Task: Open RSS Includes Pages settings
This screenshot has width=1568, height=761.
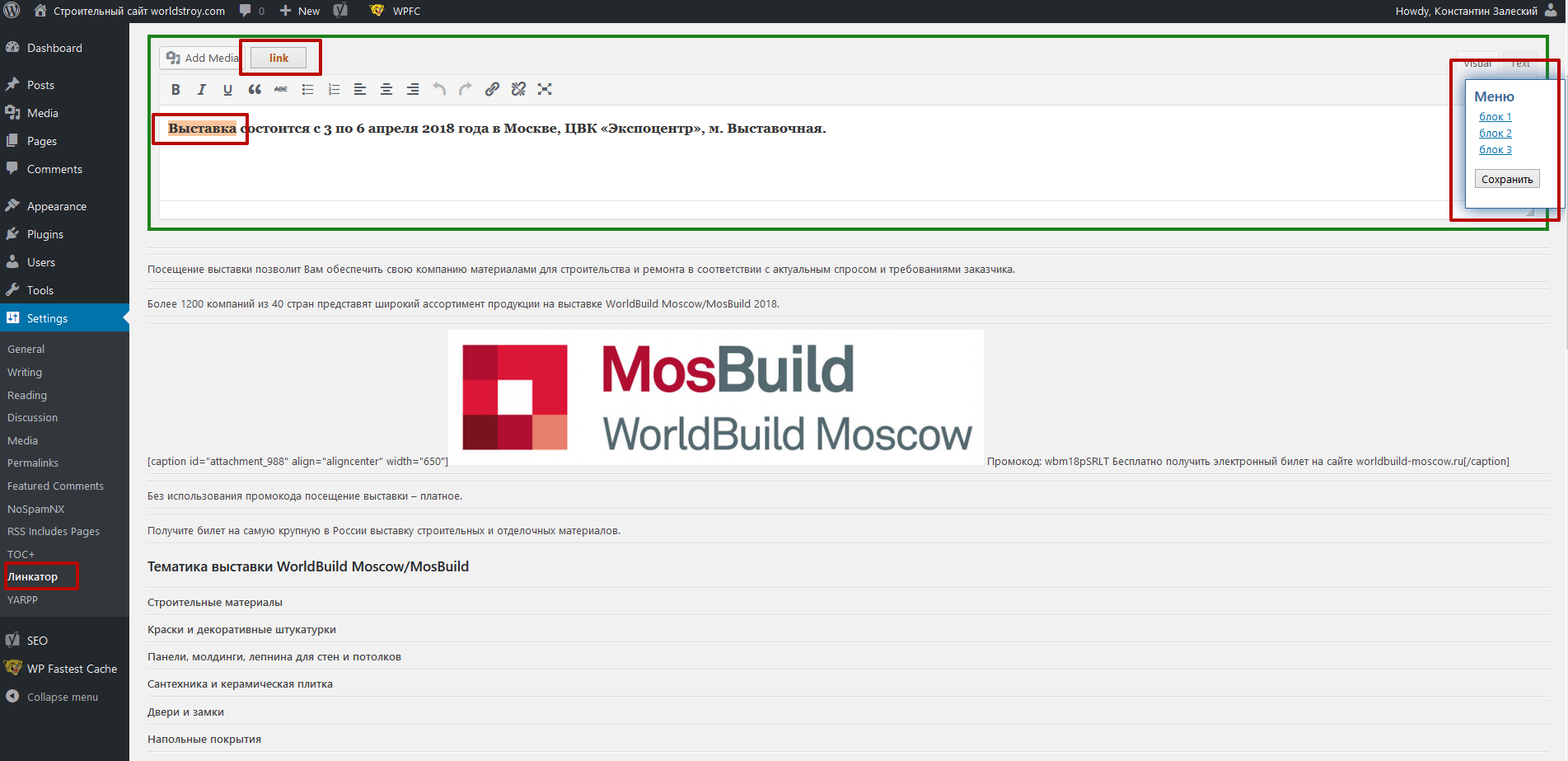Action: pyautogui.click(x=54, y=532)
